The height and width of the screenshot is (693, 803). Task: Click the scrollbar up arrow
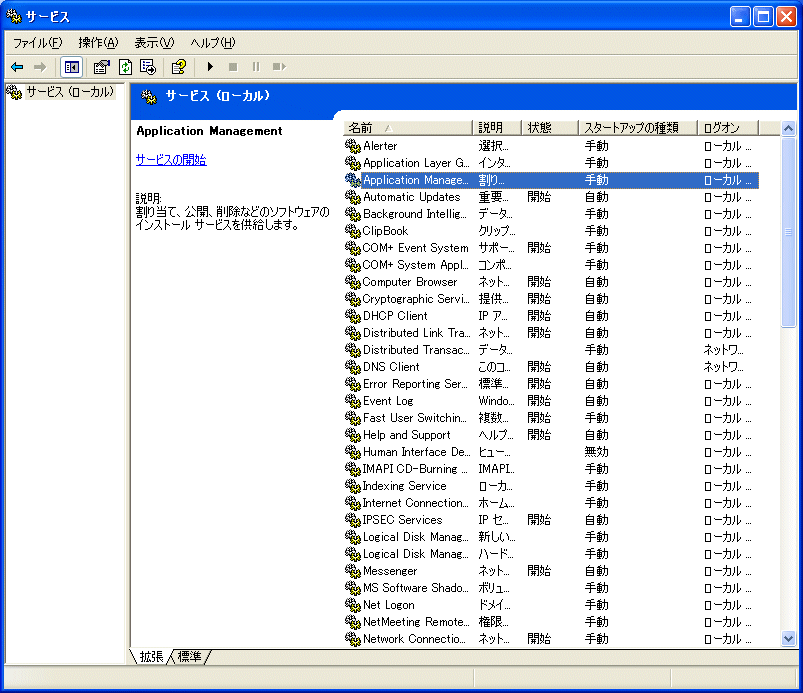point(788,128)
